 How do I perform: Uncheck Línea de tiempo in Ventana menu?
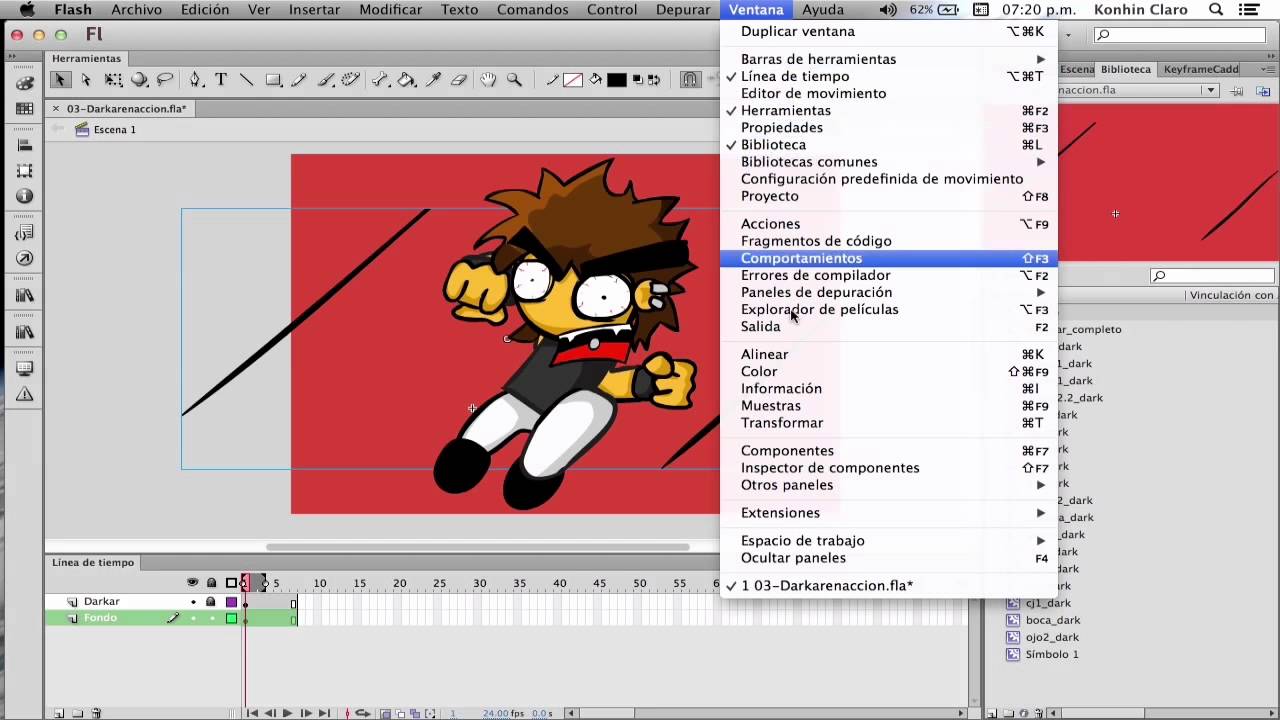888,76
